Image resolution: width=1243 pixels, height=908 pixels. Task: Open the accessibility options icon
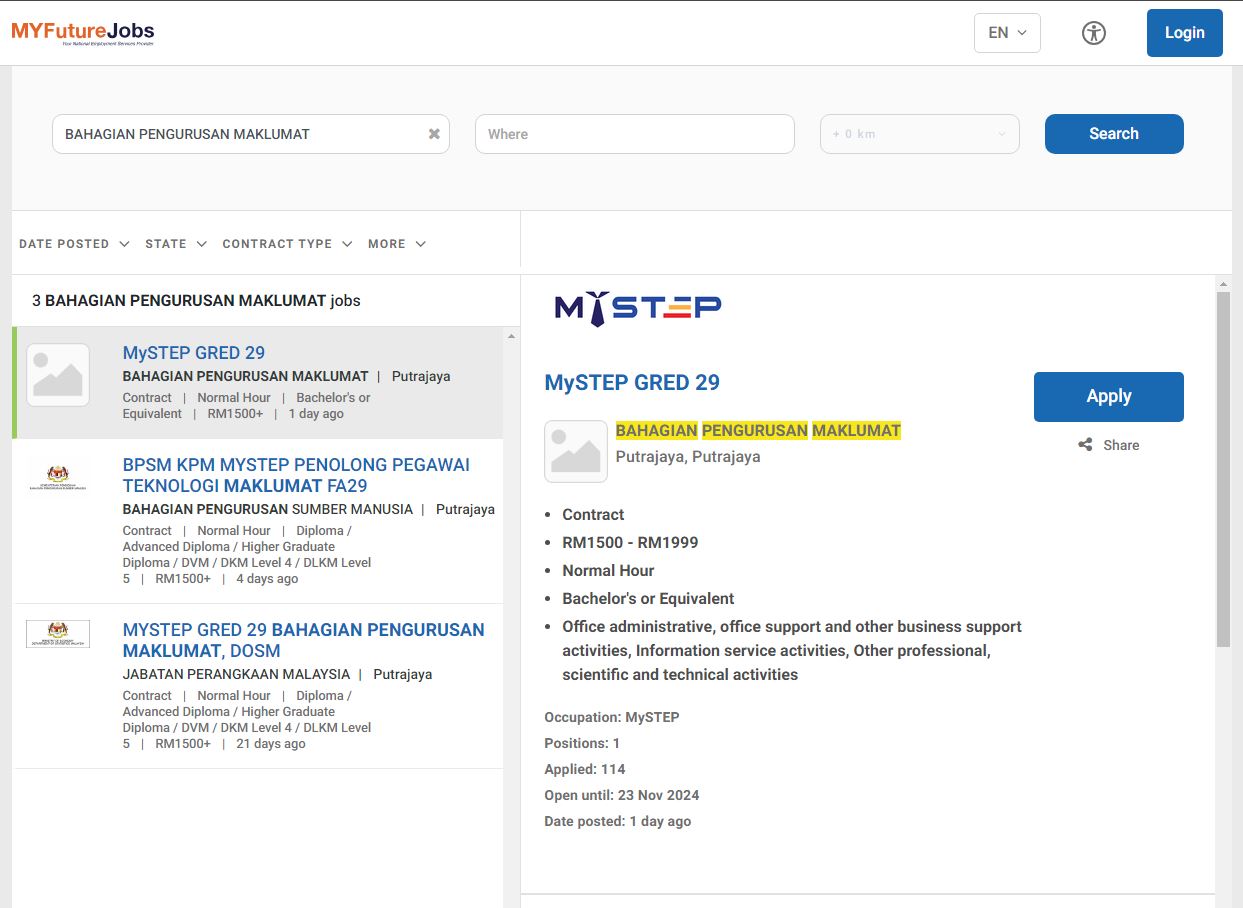click(1094, 33)
